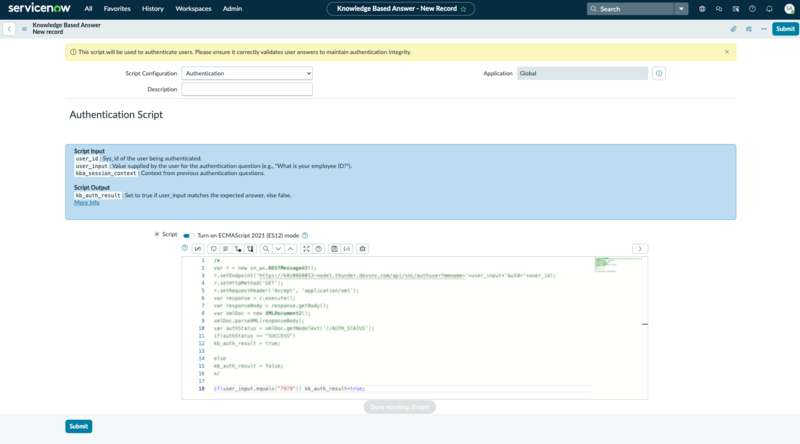The image size is (800, 444).
Task: Click the Application field showing Global
Action: 582,73
